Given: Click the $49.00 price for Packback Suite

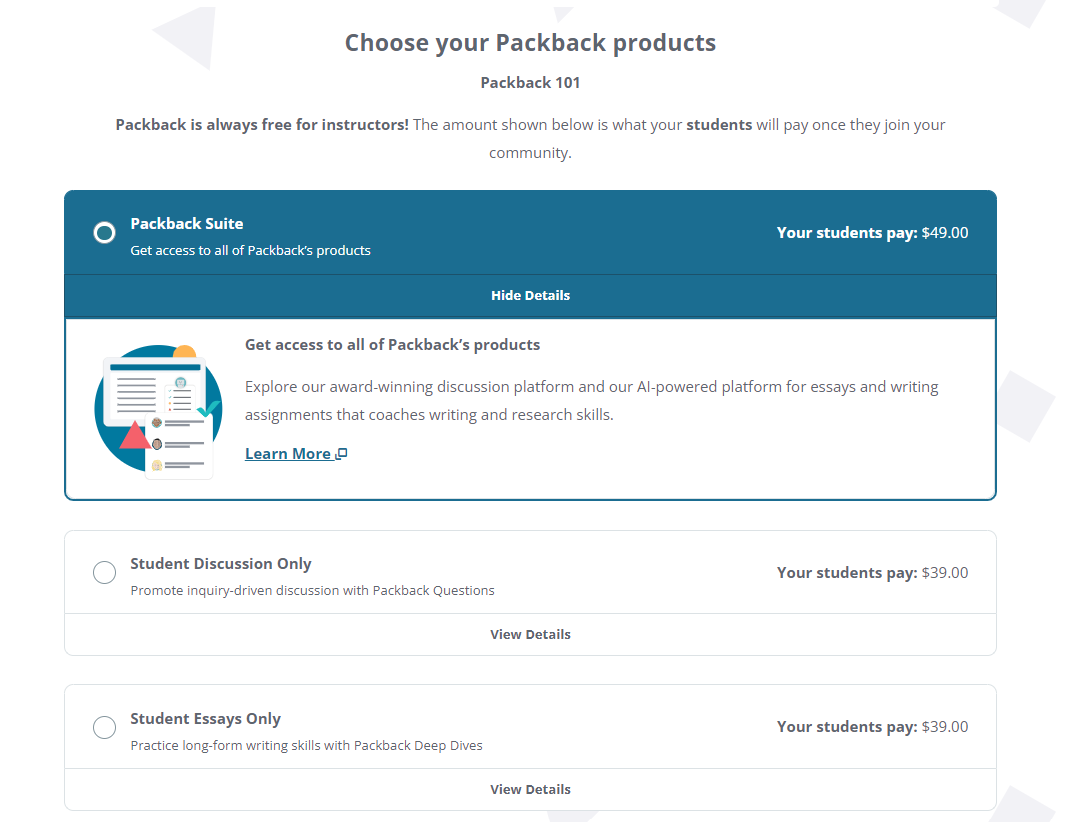Looking at the screenshot, I should tap(945, 232).
